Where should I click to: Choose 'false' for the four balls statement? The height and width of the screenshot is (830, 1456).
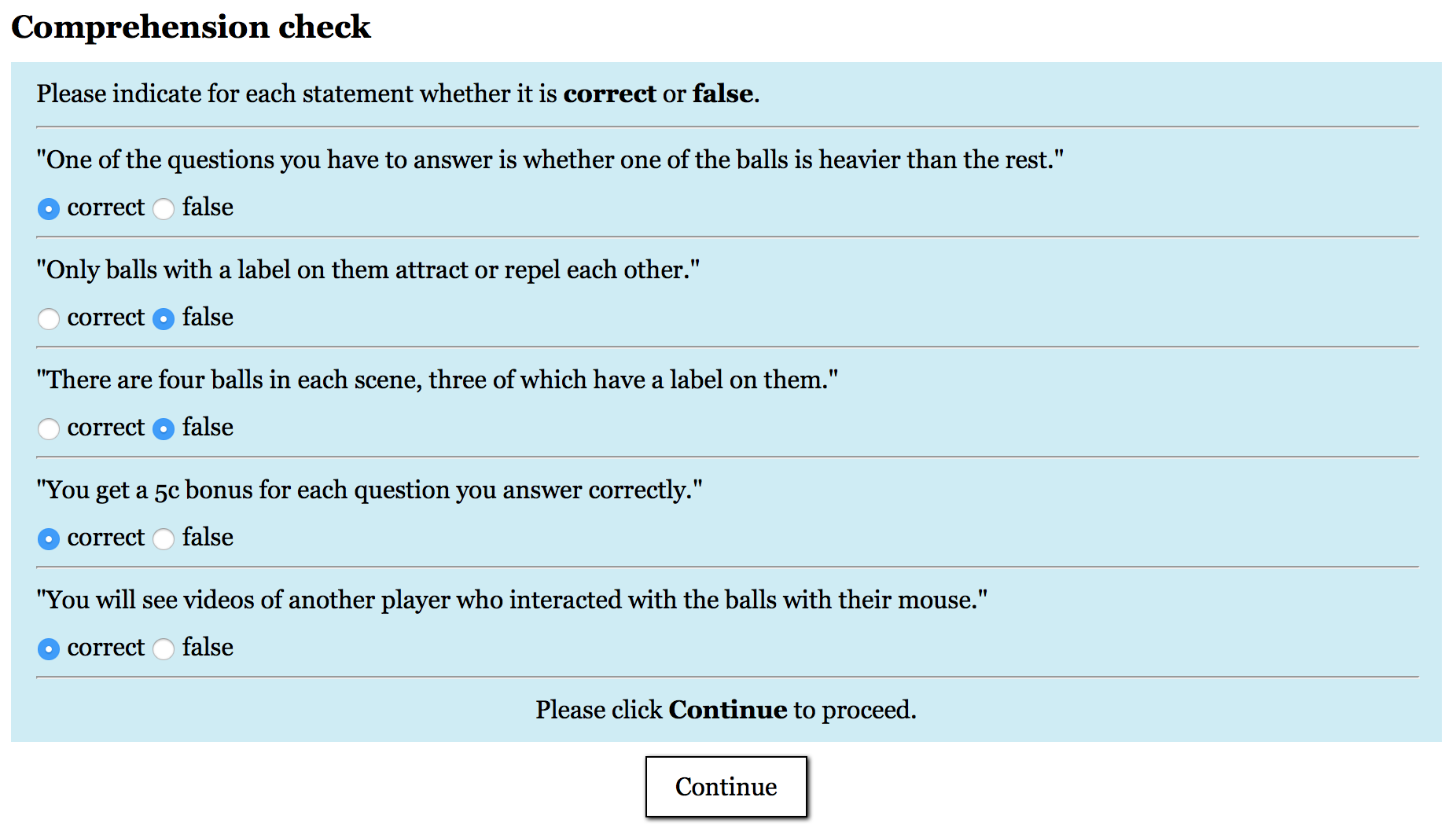click(164, 428)
